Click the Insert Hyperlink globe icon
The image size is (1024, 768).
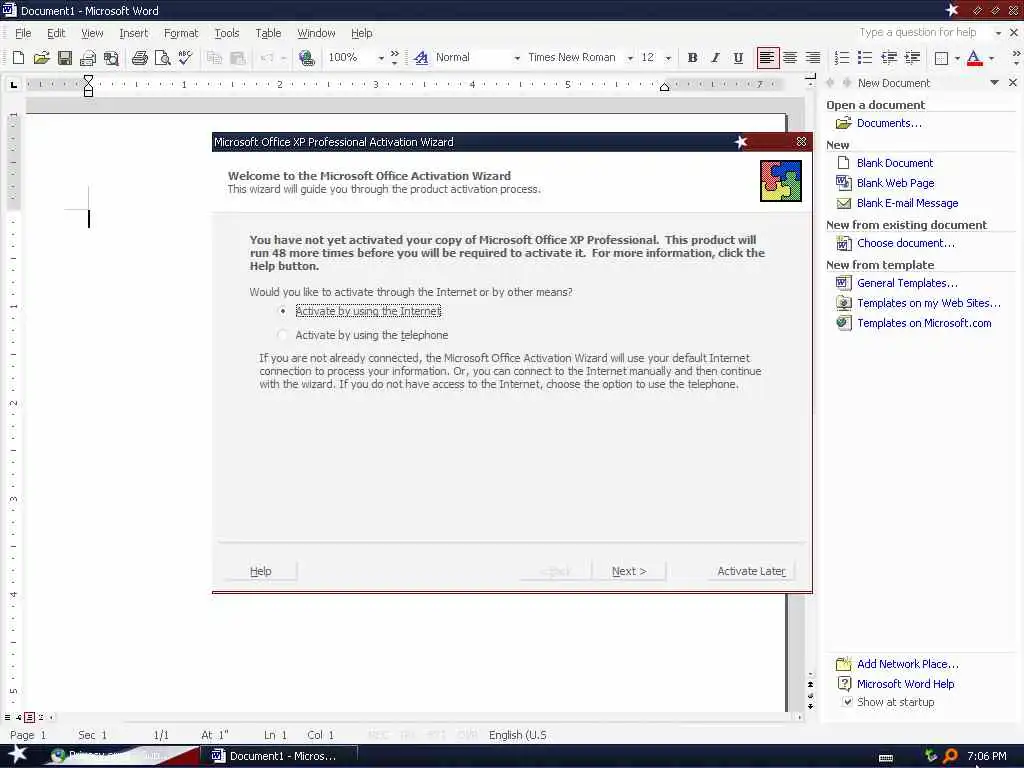tap(306, 57)
